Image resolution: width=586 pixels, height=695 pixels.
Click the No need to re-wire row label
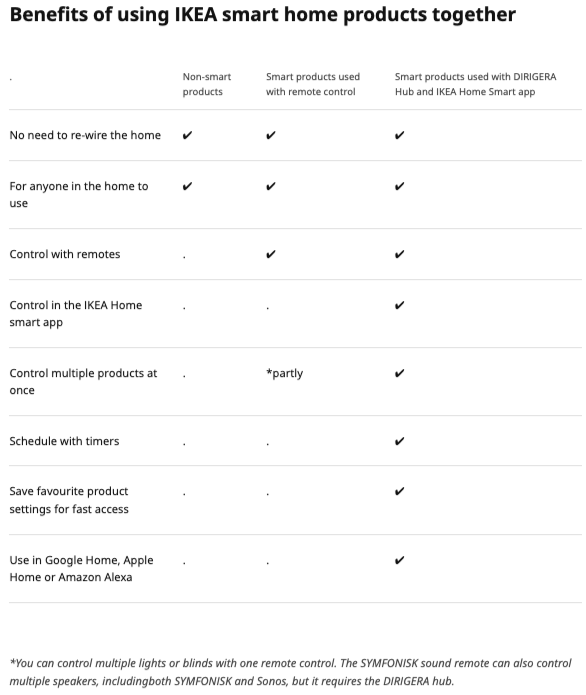click(x=85, y=135)
